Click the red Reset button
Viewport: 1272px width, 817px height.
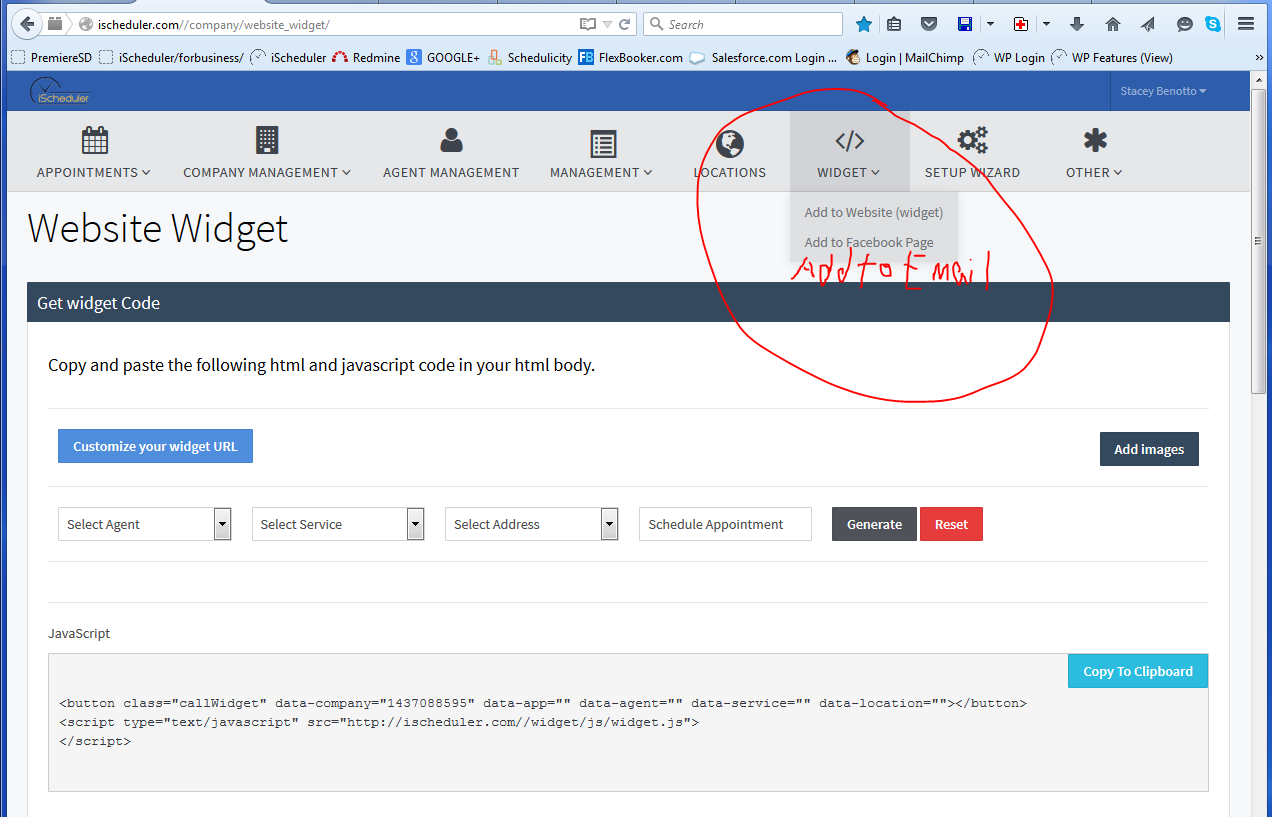coord(951,524)
